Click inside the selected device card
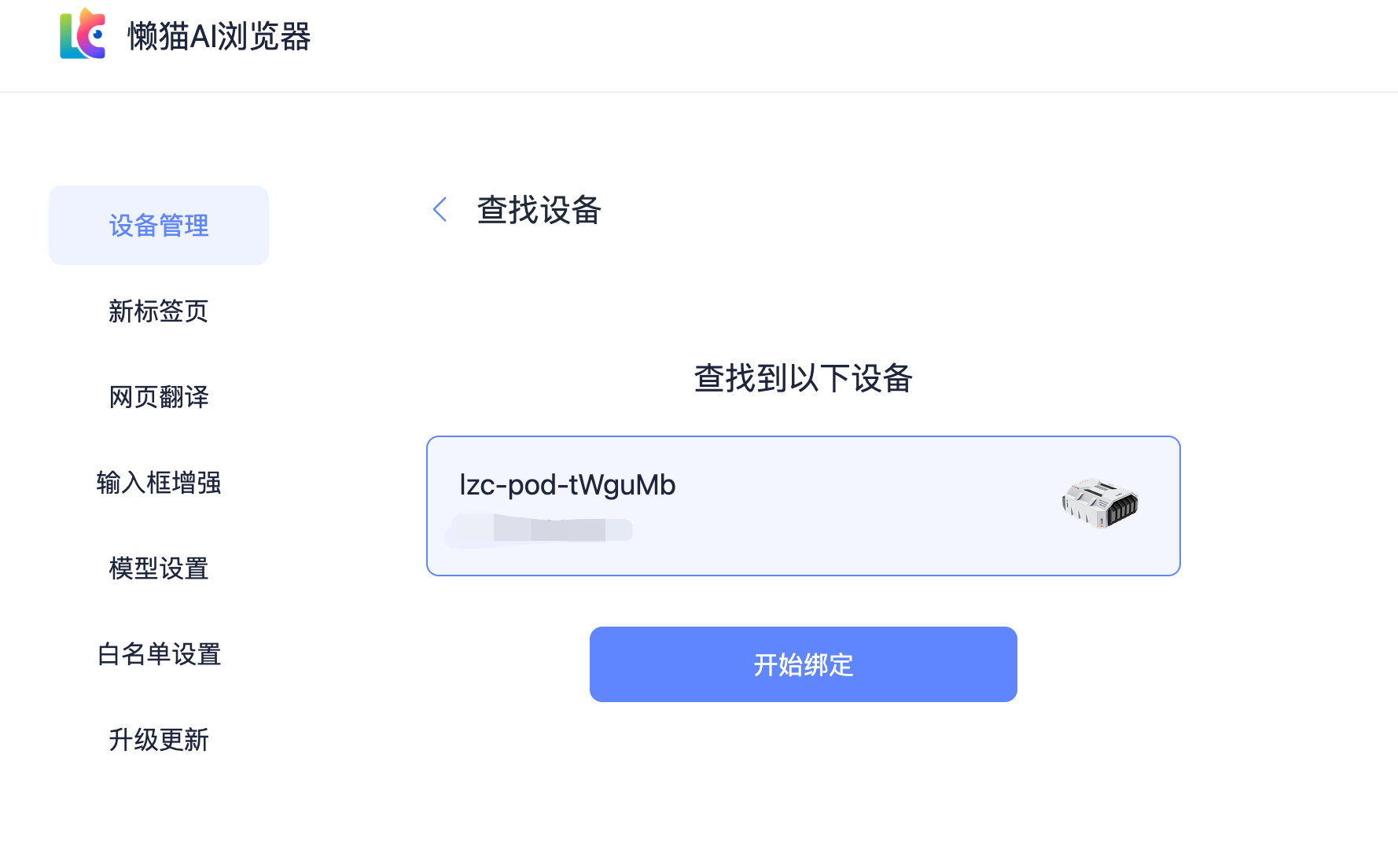This screenshot has height=868, width=1398. [804, 506]
